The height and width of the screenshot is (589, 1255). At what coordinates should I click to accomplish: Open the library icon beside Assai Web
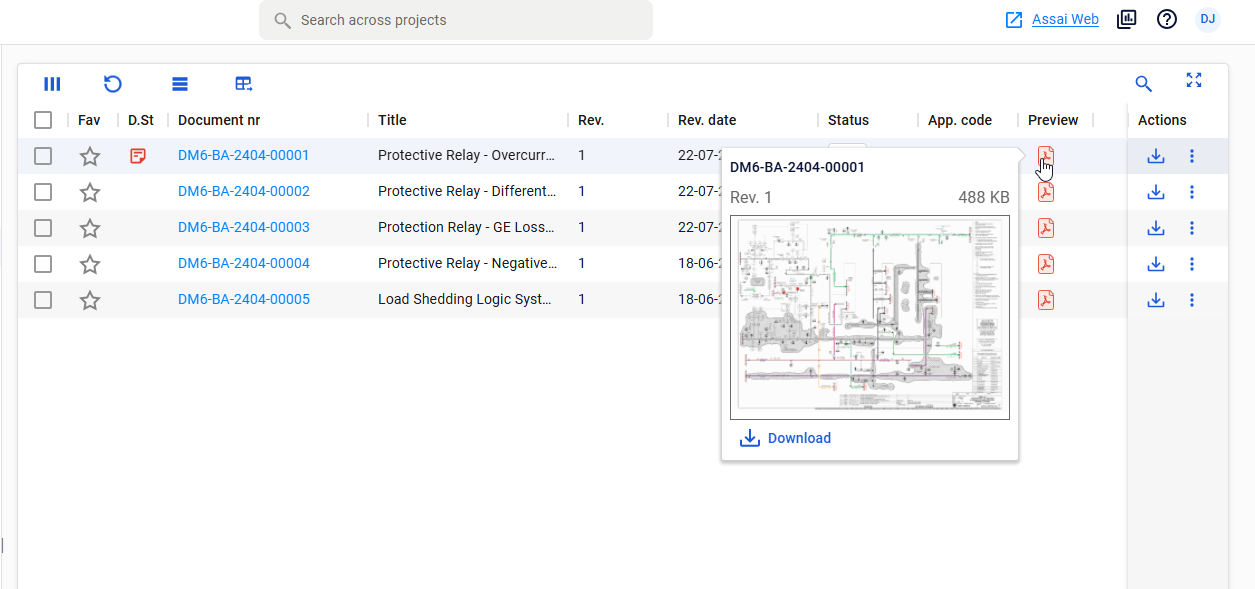pos(1127,19)
